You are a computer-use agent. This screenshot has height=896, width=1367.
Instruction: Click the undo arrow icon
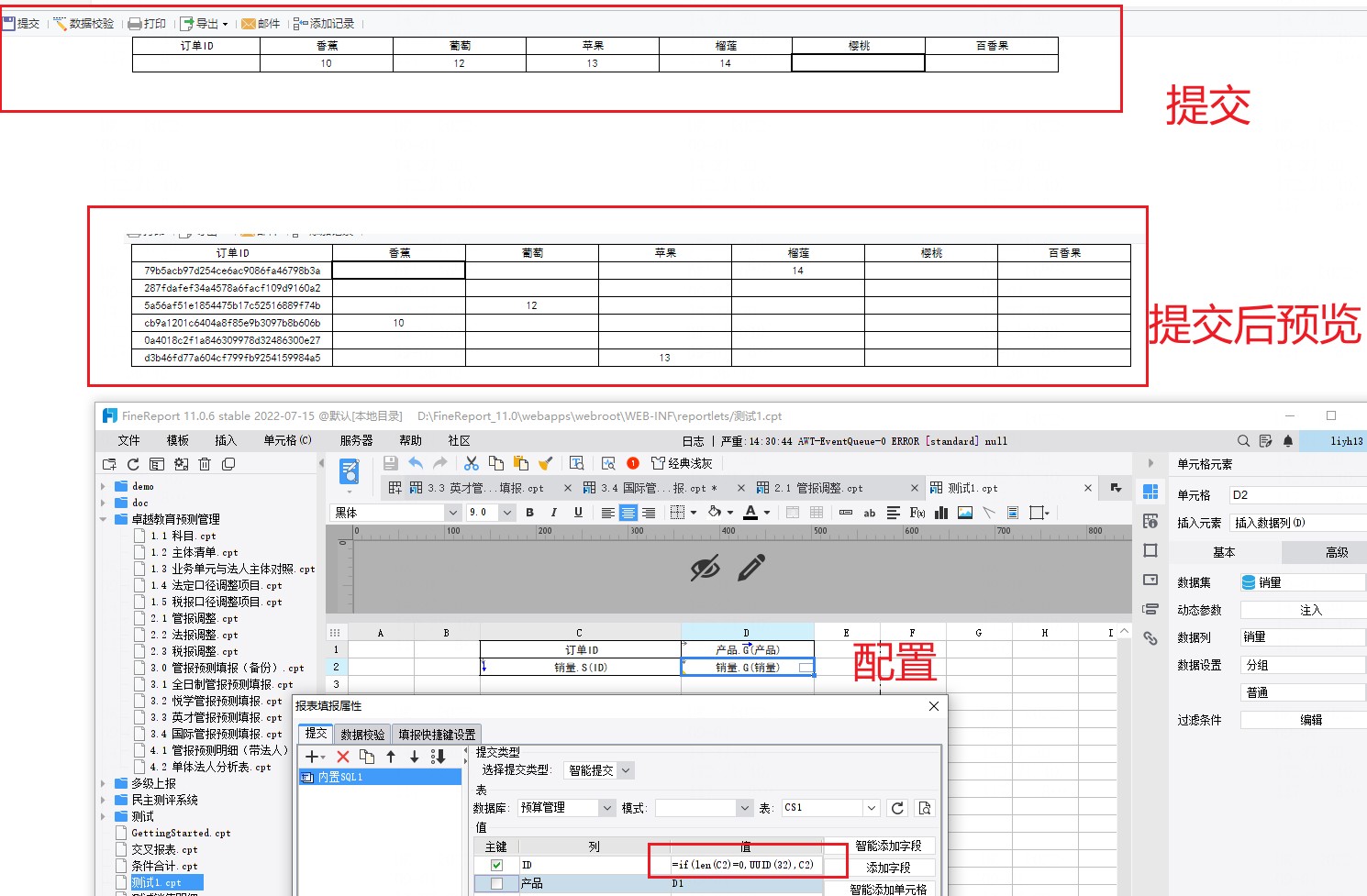(416, 463)
